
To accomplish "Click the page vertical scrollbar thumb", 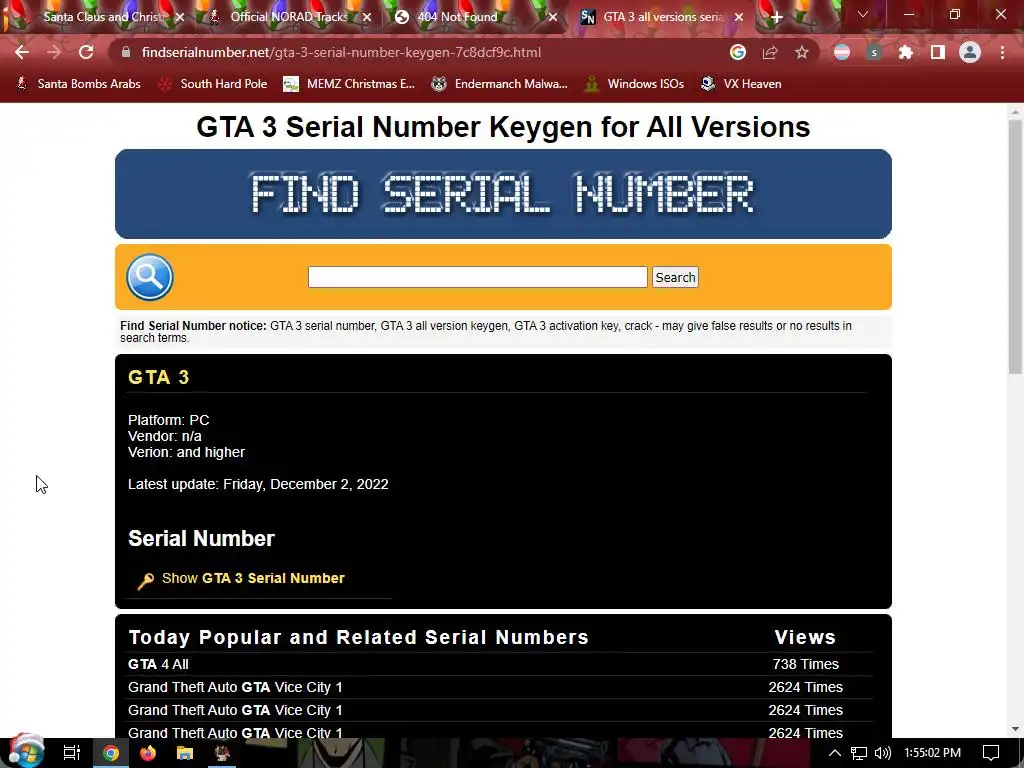I will [1015, 247].
